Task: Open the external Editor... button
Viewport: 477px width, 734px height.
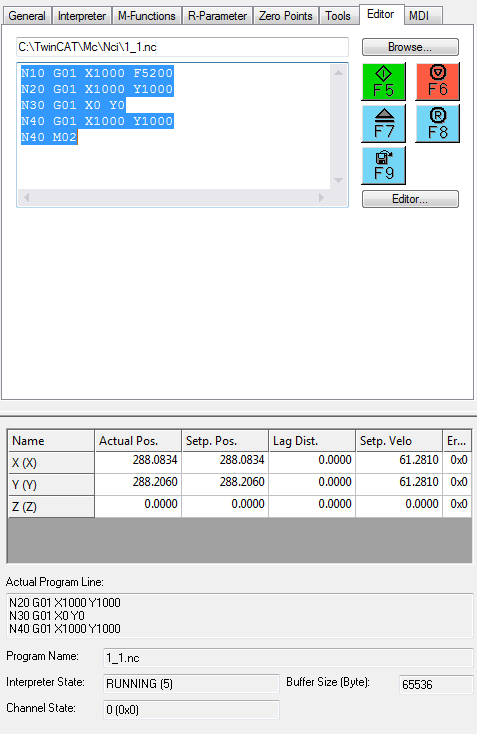Action: 410,199
